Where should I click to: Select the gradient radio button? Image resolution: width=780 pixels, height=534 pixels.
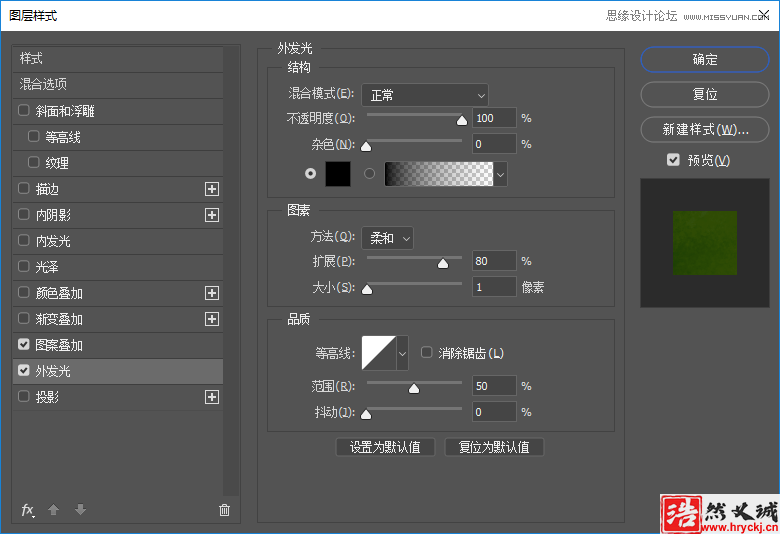tap(369, 174)
